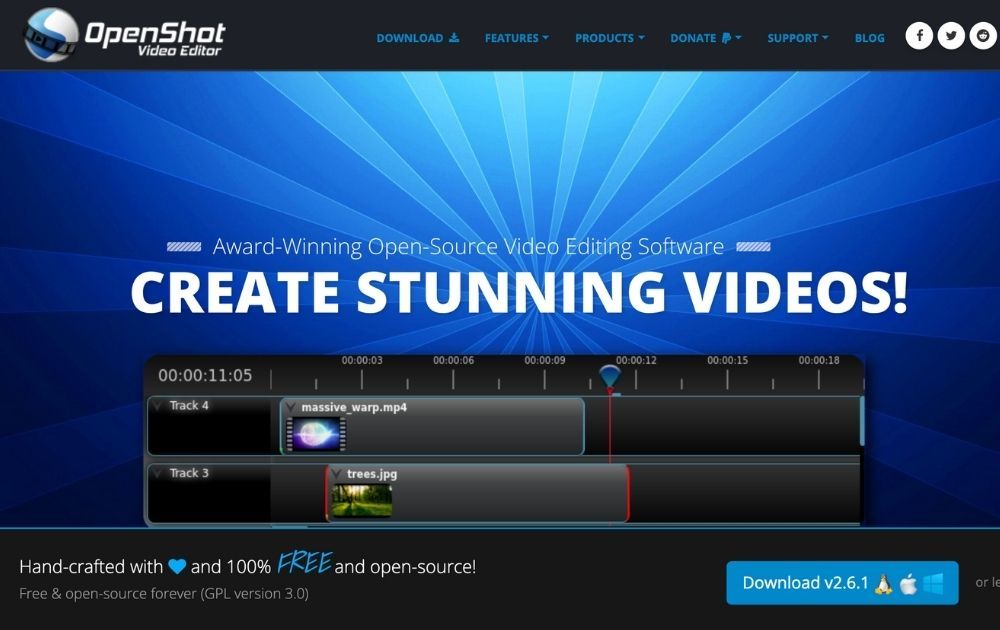Open the Donate dropdown menu
The width and height of the screenshot is (1000, 630).
point(705,38)
